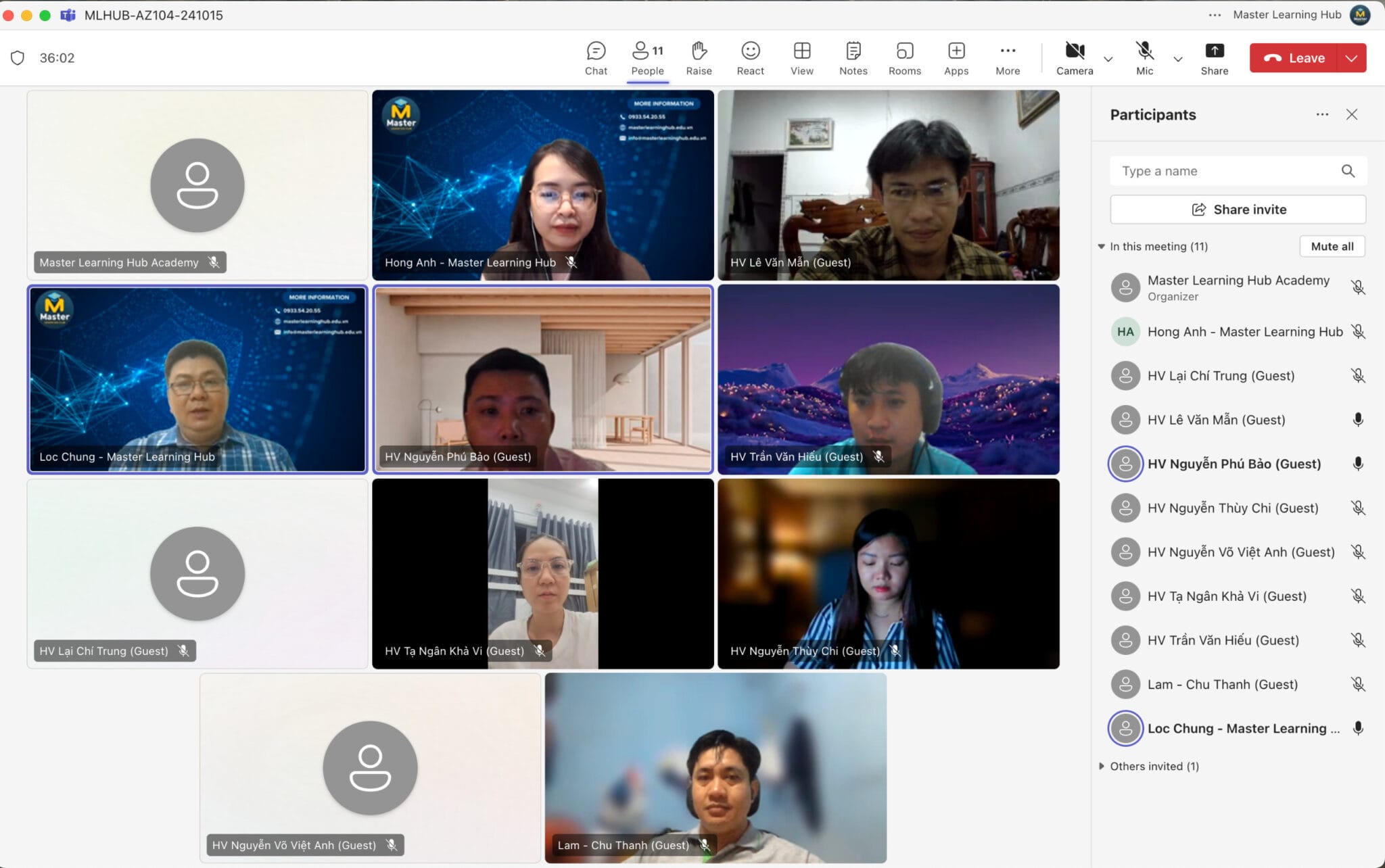The width and height of the screenshot is (1385, 868).
Task: Open the React emoji menu
Action: coord(750,57)
